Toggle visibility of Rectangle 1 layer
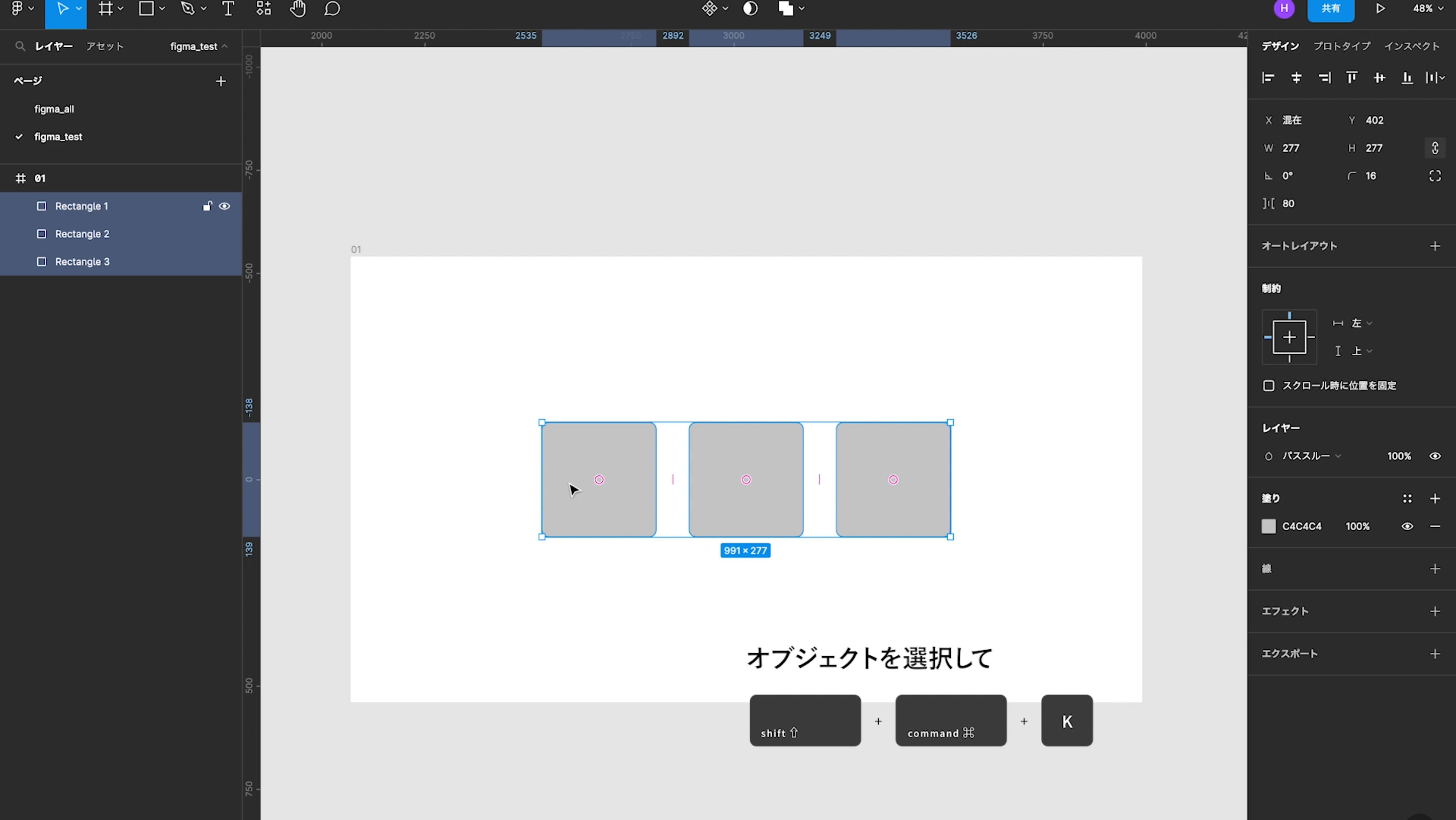 224,206
